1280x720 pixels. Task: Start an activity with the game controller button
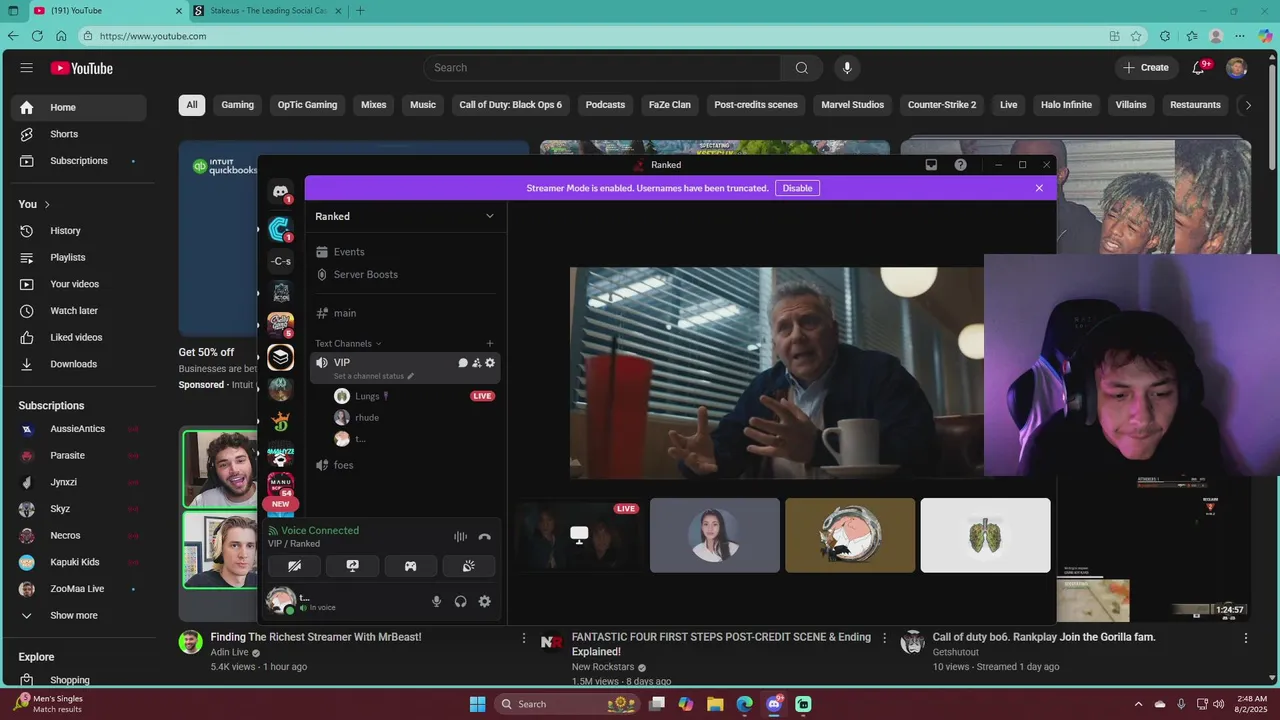pyautogui.click(x=410, y=566)
